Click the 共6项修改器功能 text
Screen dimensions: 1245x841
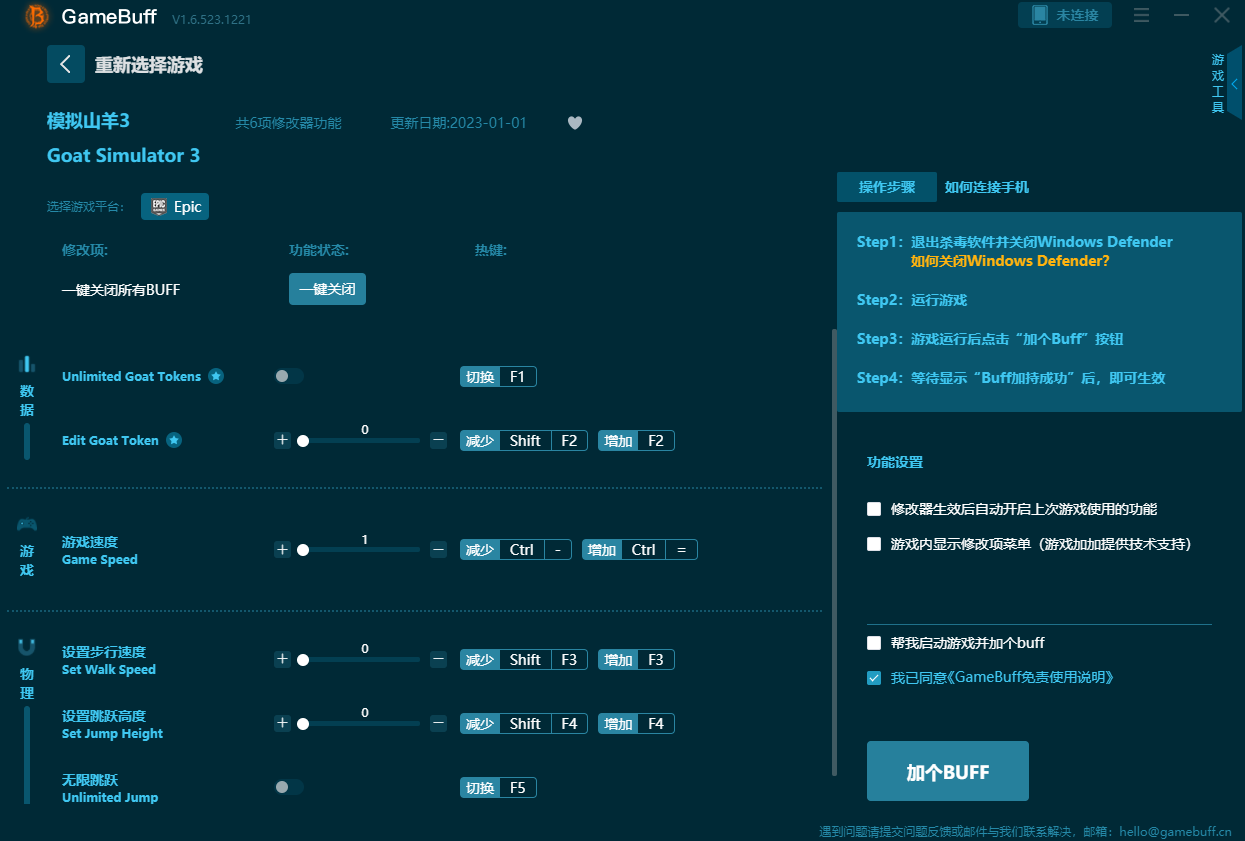point(288,123)
